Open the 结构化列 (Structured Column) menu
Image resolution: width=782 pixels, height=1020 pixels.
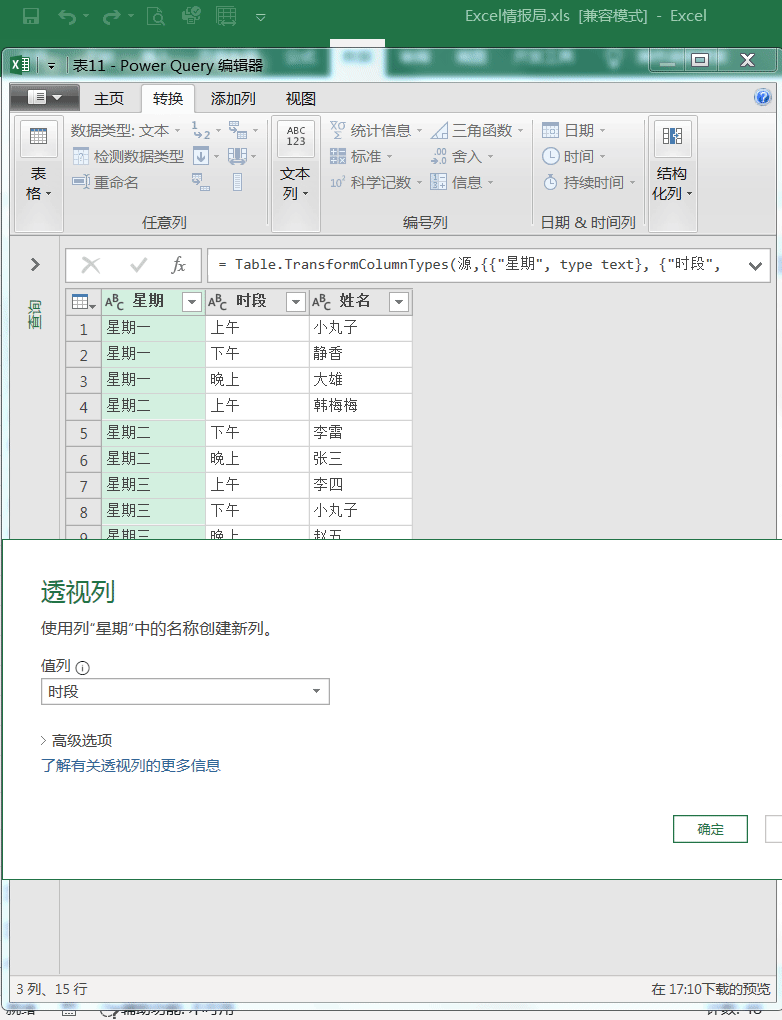pos(672,165)
